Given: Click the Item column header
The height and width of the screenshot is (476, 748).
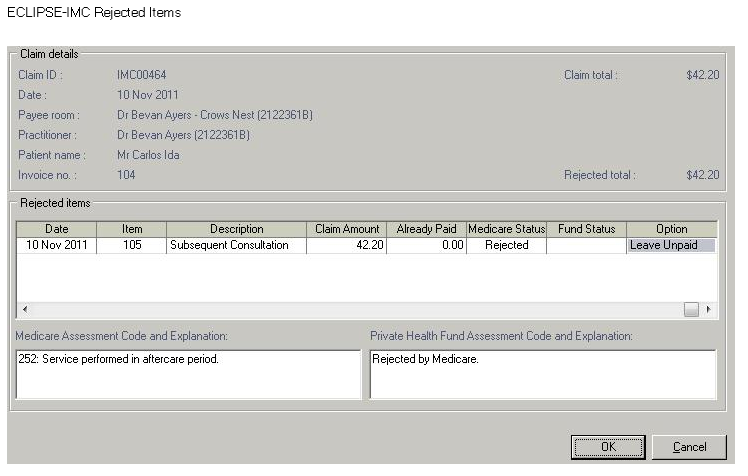Looking at the screenshot, I should [x=132, y=229].
